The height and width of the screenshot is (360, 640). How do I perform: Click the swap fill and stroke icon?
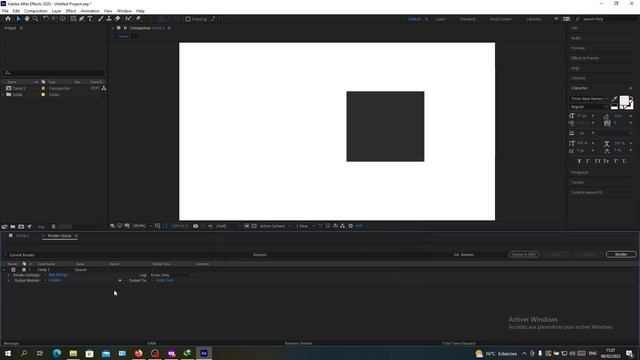(631, 98)
